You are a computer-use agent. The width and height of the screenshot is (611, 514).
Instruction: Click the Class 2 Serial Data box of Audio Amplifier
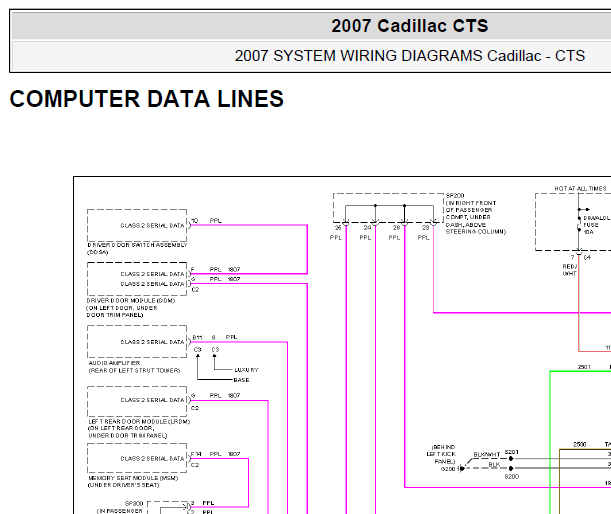tap(137, 341)
